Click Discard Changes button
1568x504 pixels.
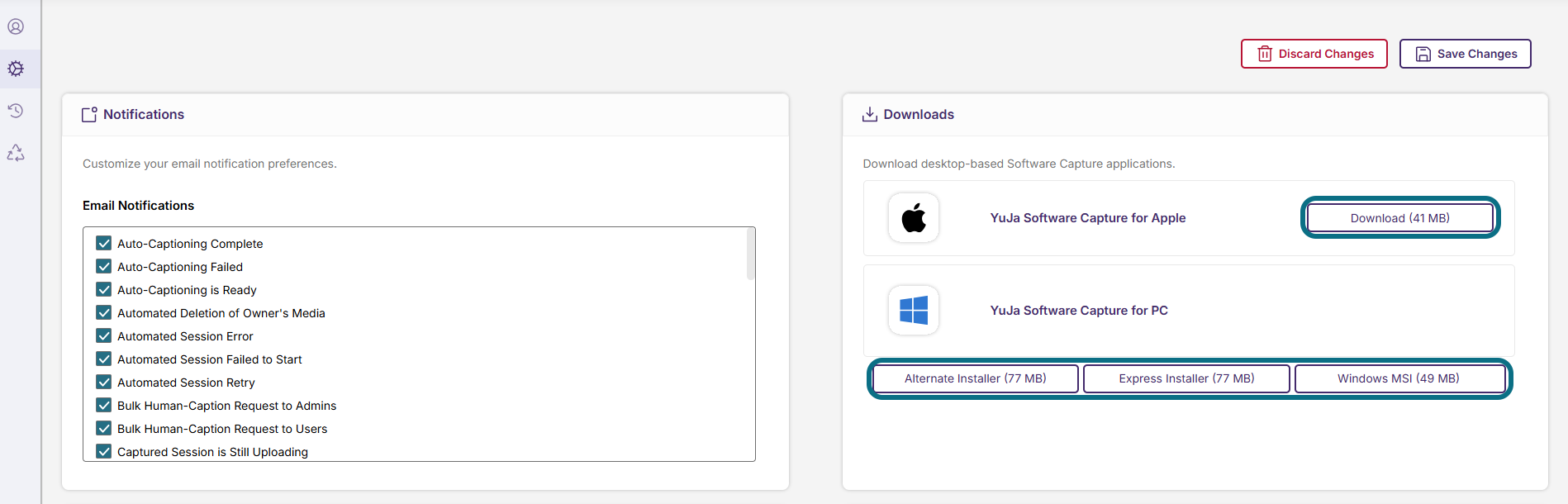pyautogui.click(x=1314, y=54)
